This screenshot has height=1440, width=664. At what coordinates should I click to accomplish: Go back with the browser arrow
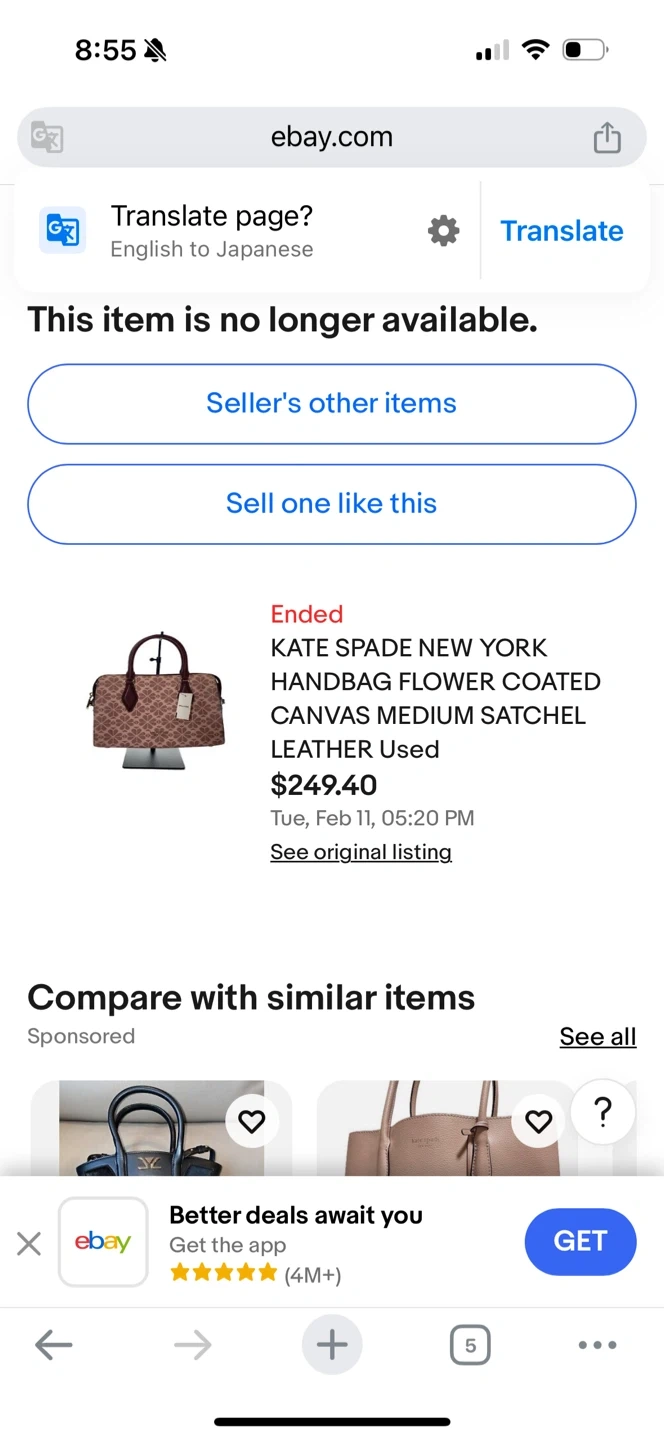[x=54, y=1345]
